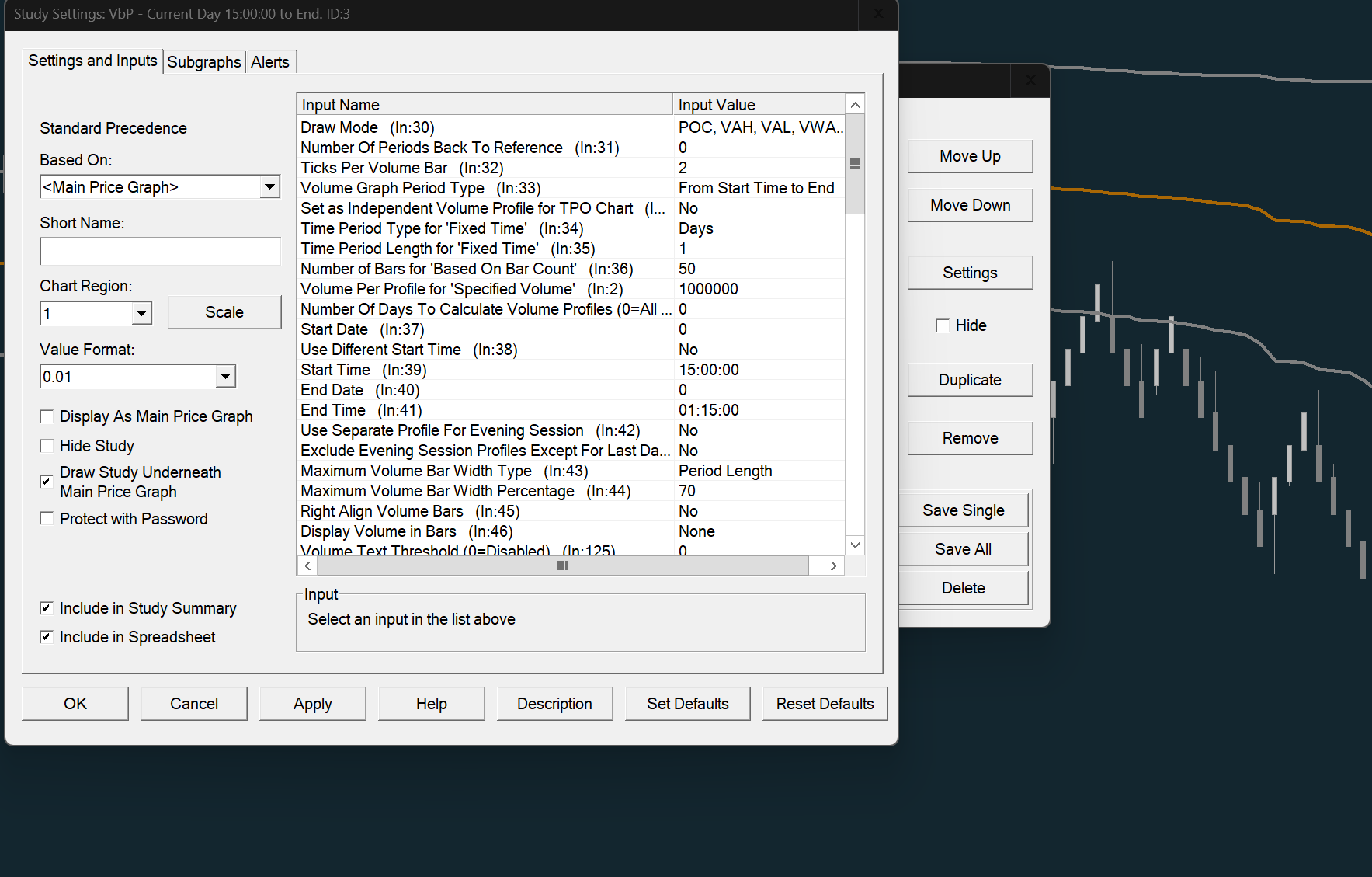Uncheck Include in Spreadsheet
The width and height of the screenshot is (1372, 877).
[x=47, y=637]
